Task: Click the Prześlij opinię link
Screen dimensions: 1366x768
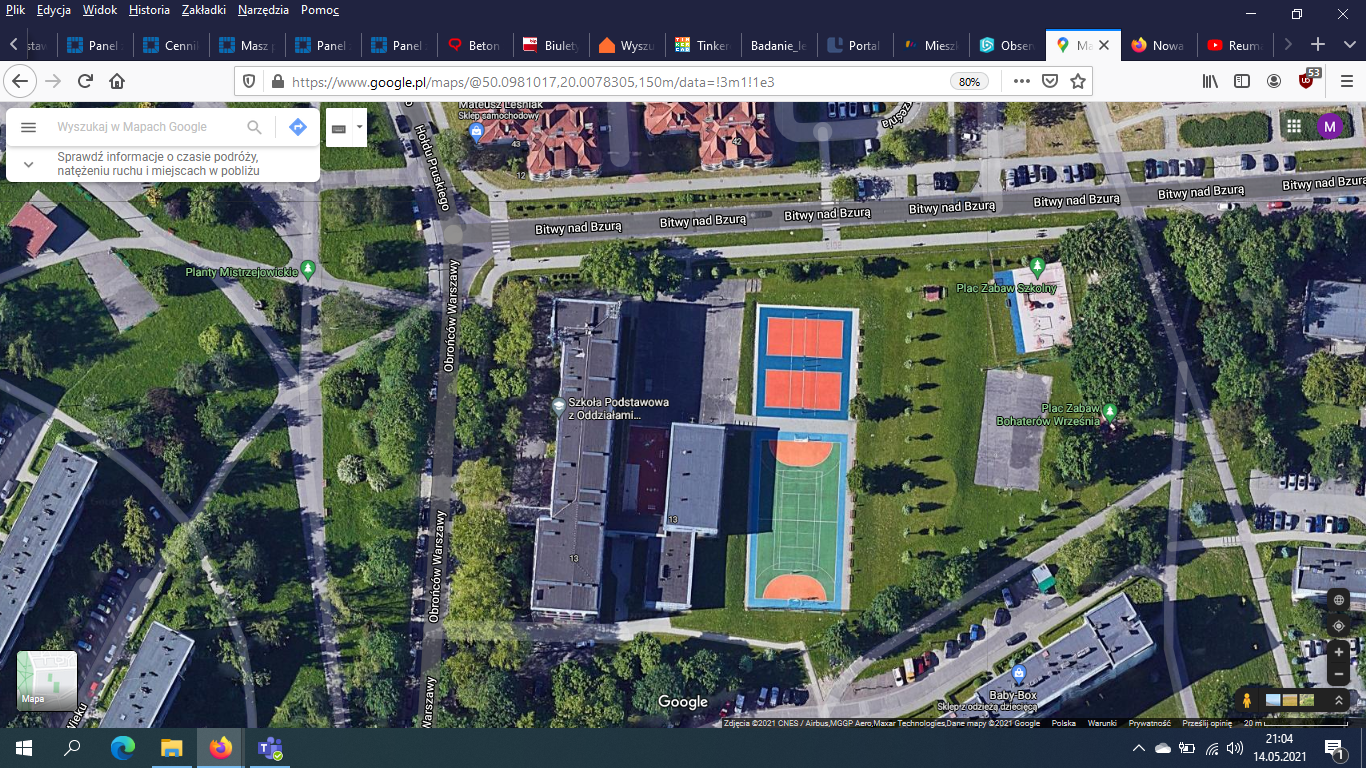Action: pyautogui.click(x=1207, y=723)
